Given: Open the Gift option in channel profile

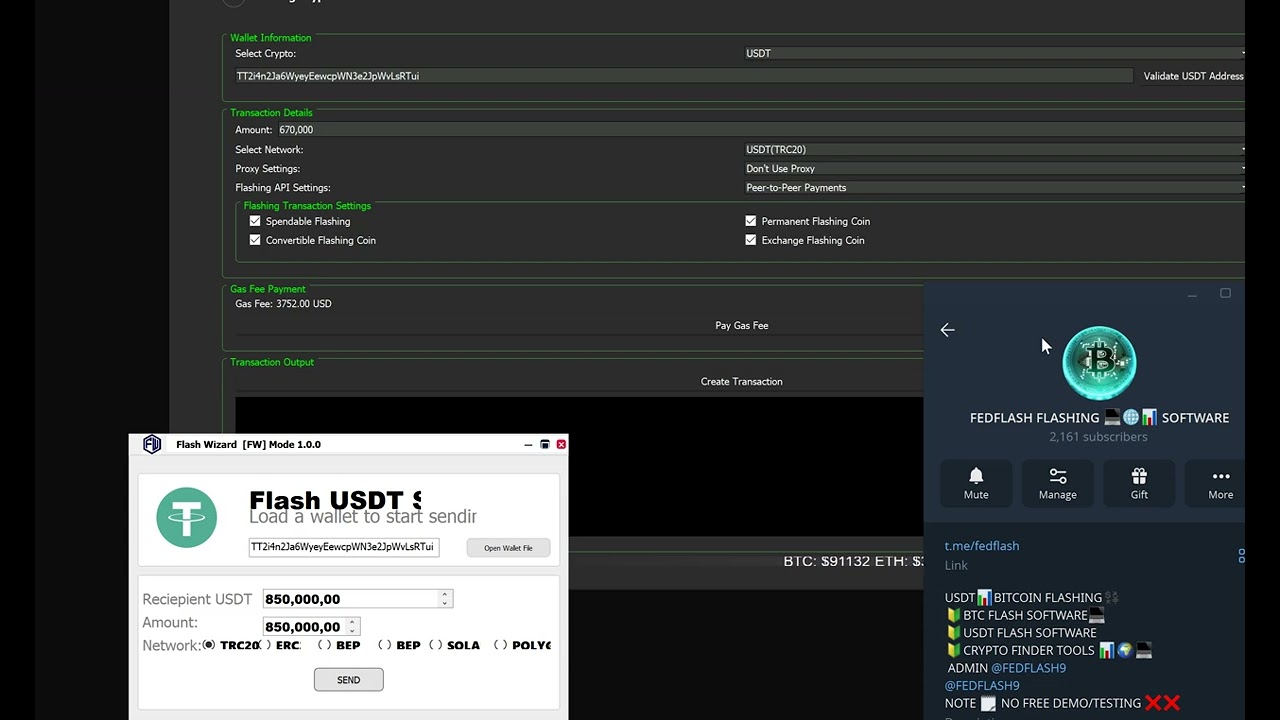Looking at the screenshot, I should pyautogui.click(x=1139, y=483).
